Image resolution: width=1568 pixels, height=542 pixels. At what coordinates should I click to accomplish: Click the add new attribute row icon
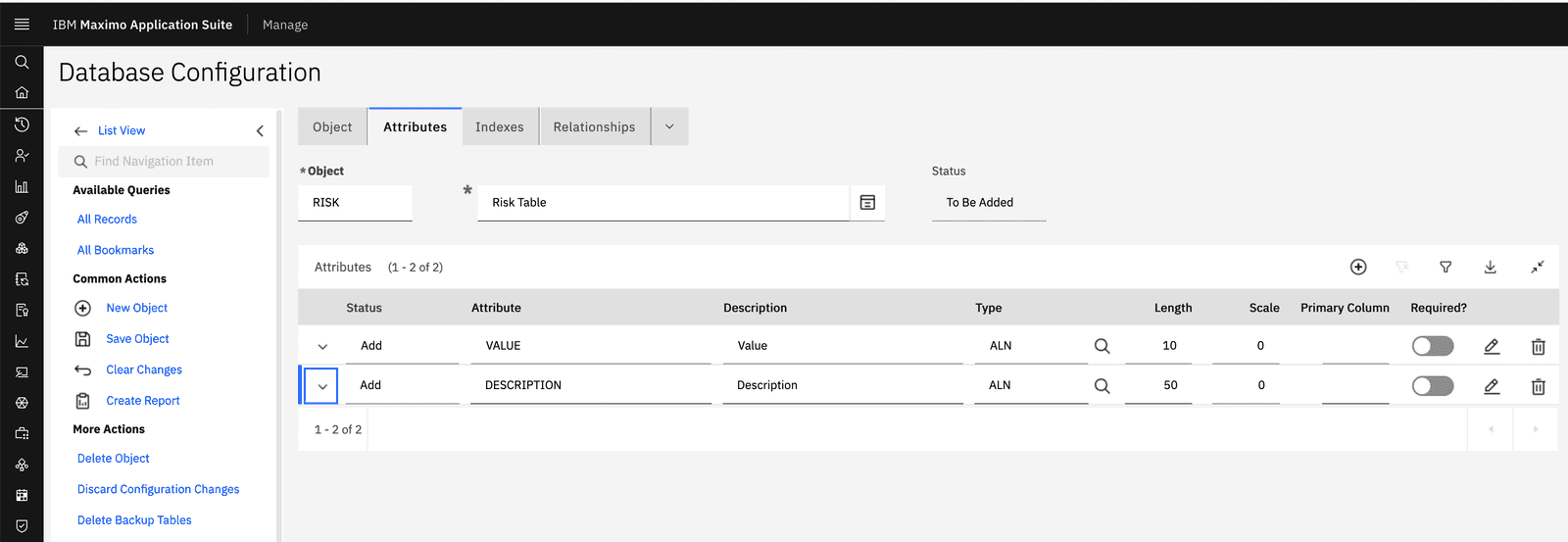pyautogui.click(x=1358, y=267)
